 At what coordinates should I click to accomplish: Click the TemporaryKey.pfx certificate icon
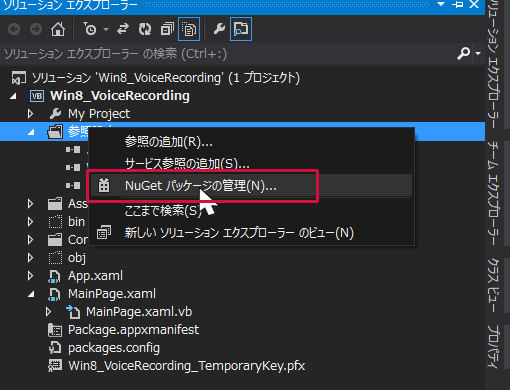(55, 366)
